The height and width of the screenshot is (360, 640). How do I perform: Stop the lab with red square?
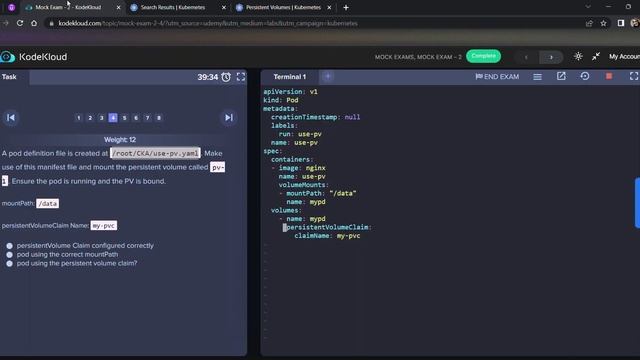tap(609, 76)
